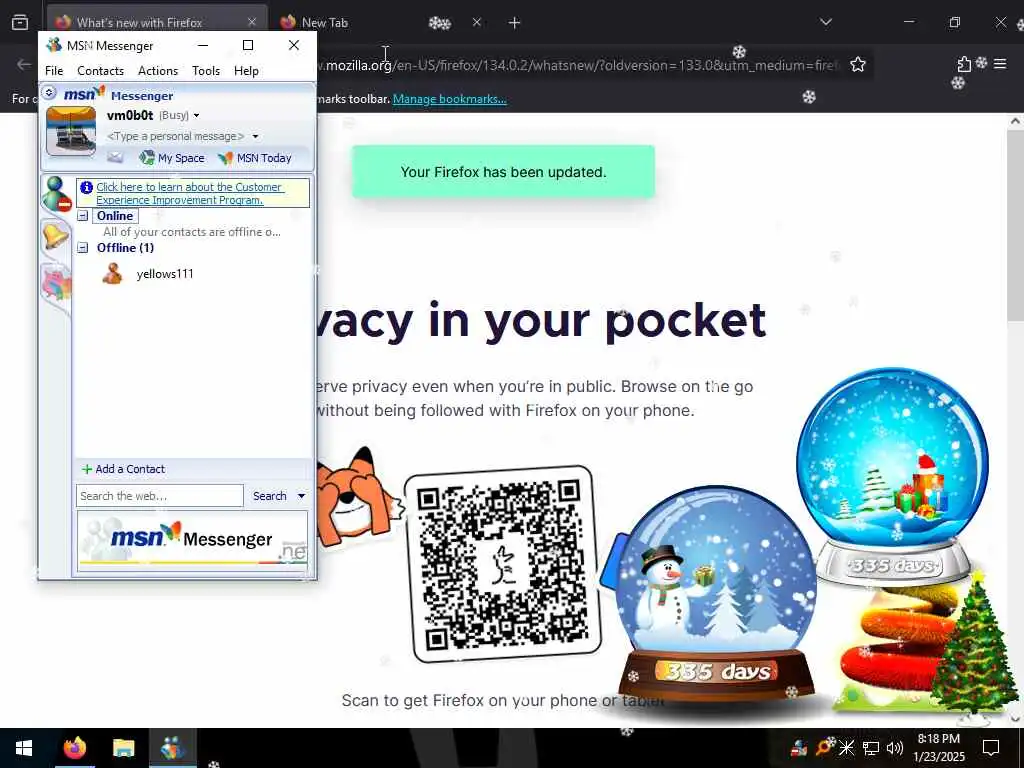
Task: Open the Windows Start menu
Action: pyautogui.click(x=24, y=748)
